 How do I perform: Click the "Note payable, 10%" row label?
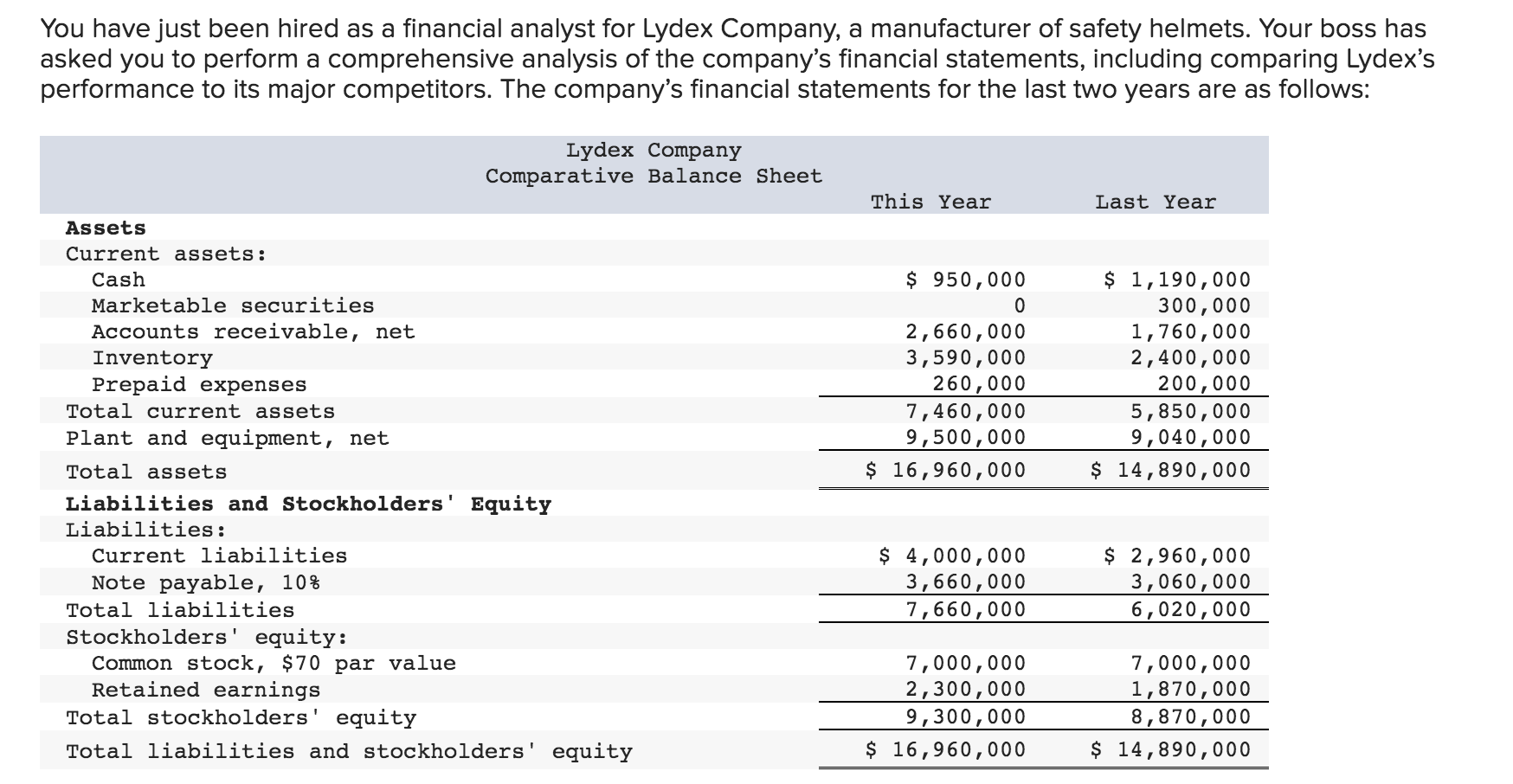(206, 583)
